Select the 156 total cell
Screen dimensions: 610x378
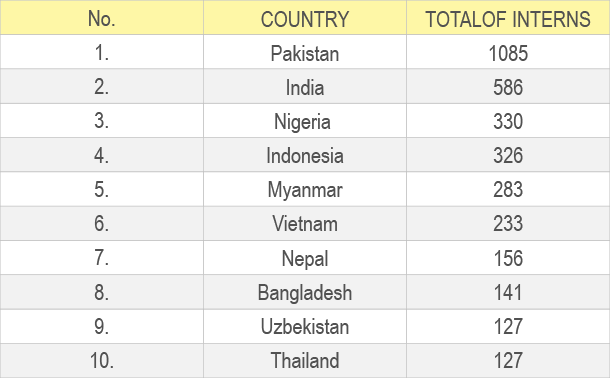(x=508, y=258)
